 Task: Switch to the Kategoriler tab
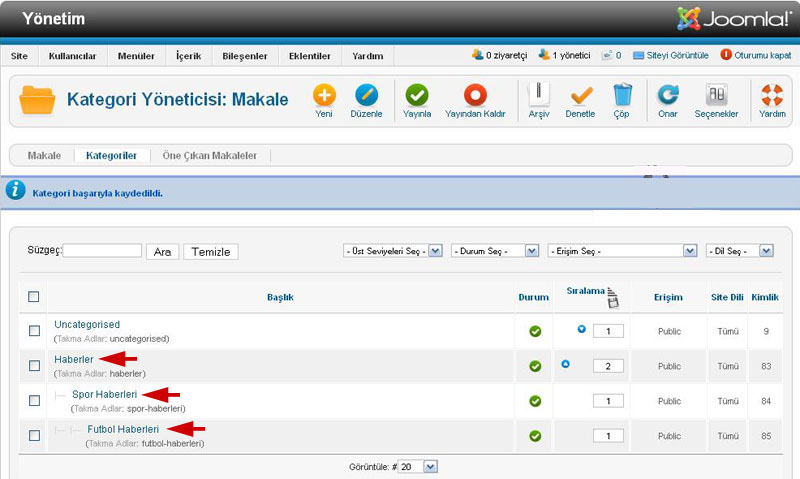(111, 156)
